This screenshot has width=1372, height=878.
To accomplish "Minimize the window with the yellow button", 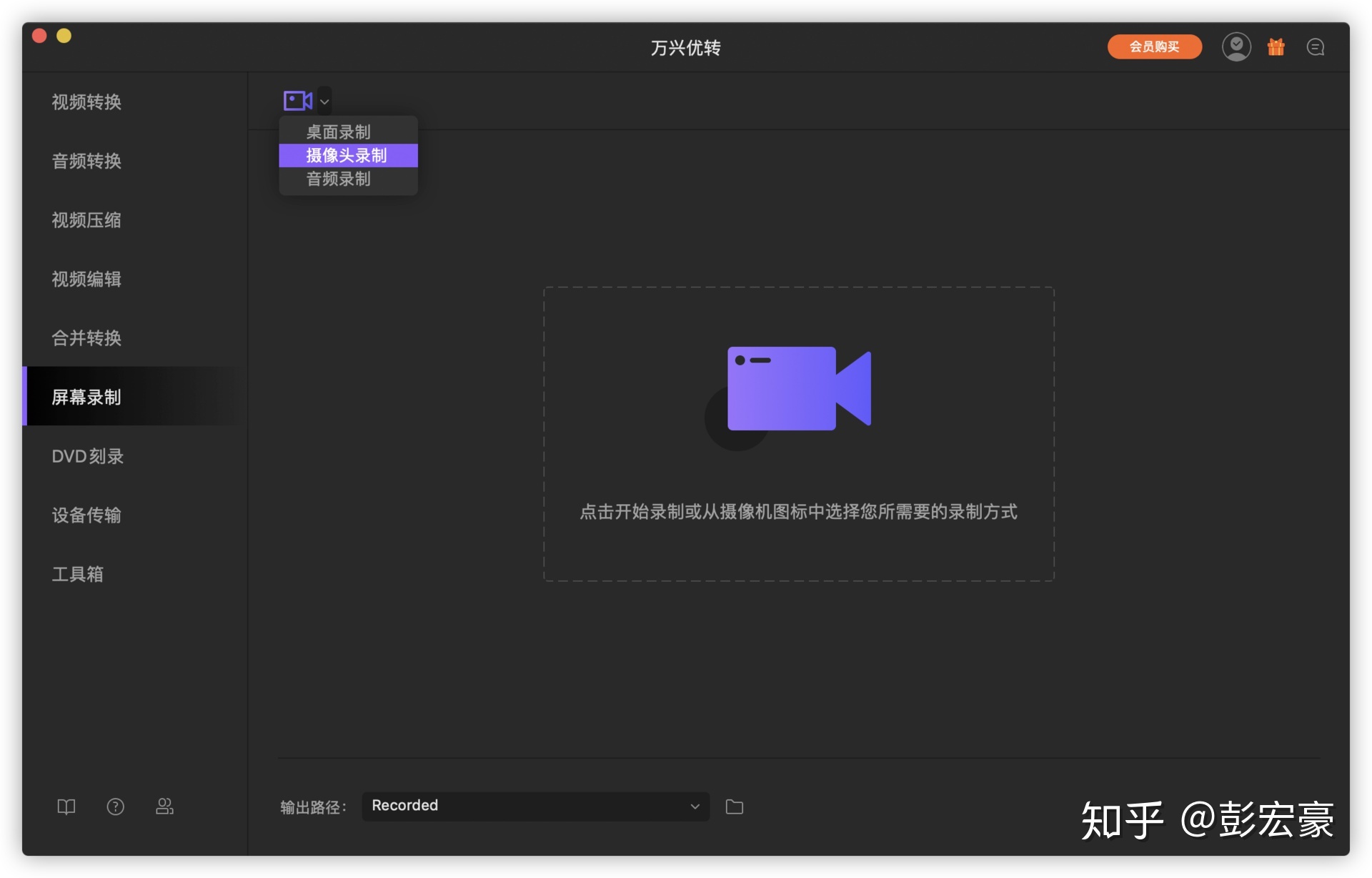I will click(64, 36).
